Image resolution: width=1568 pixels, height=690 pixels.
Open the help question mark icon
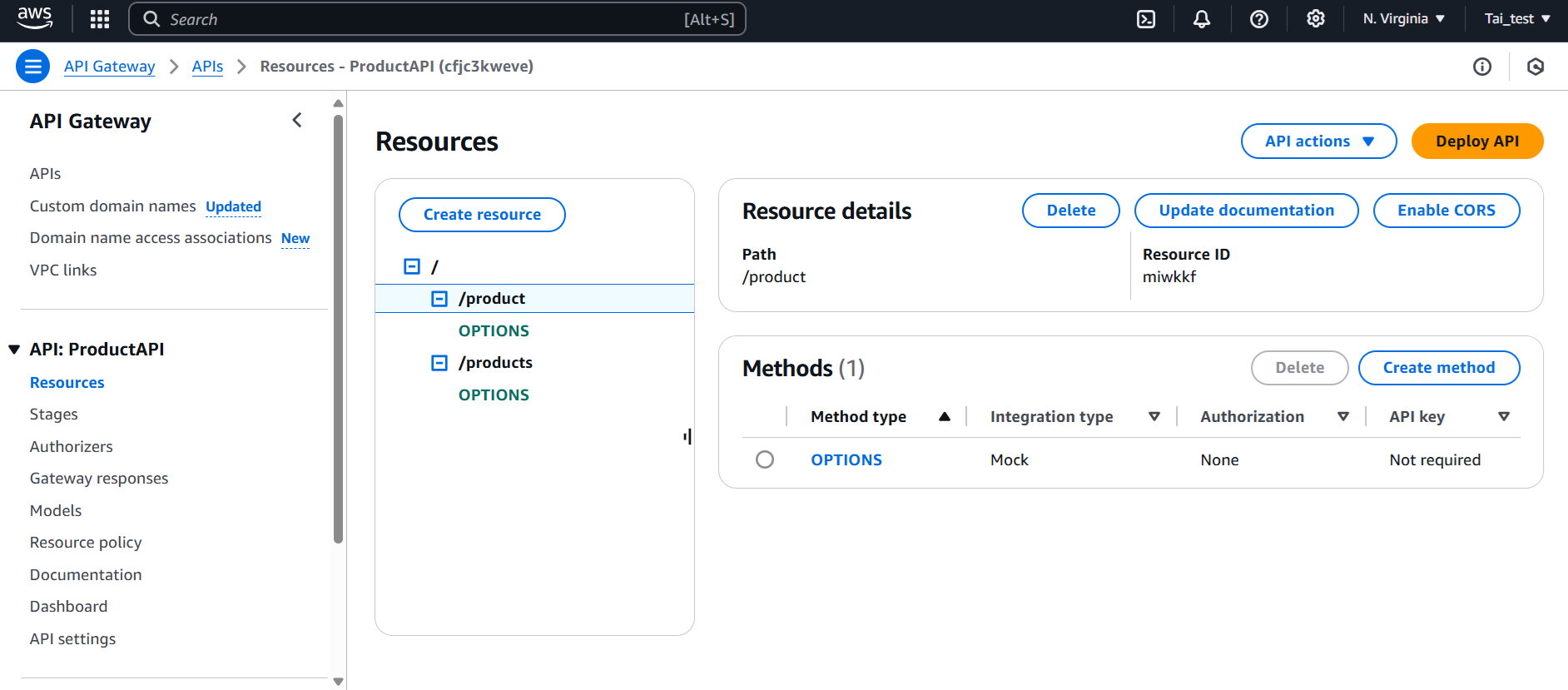1259,19
